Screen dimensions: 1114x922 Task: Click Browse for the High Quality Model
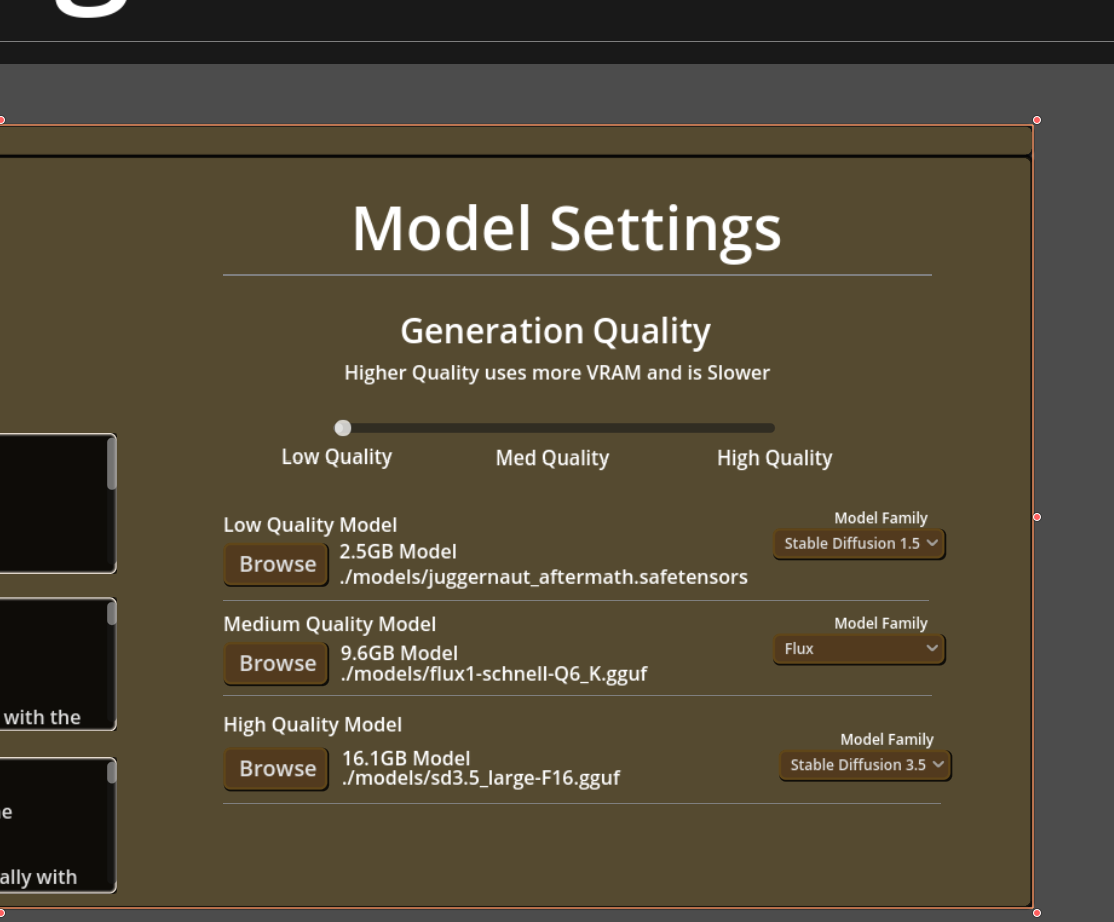[x=277, y=769]
